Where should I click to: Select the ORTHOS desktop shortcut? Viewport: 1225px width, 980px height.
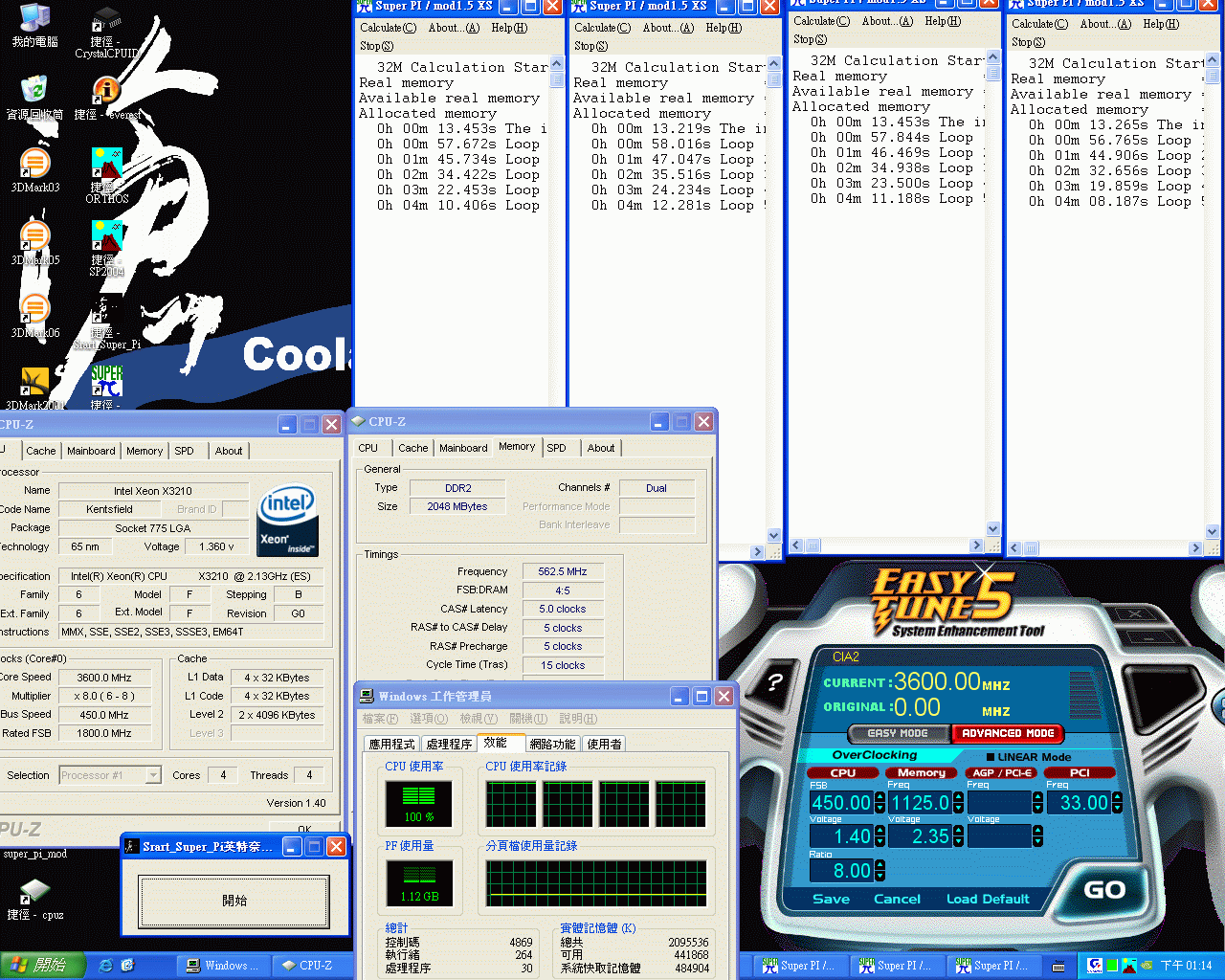coord(106,175)
